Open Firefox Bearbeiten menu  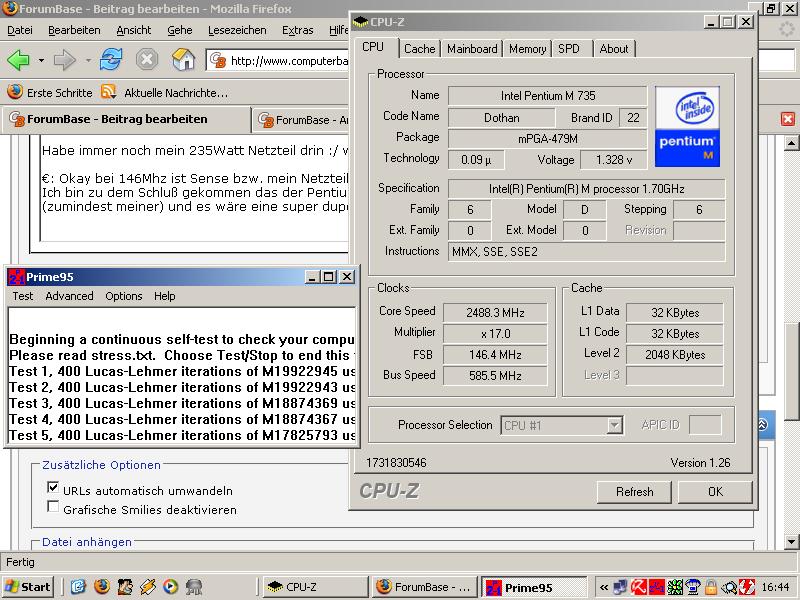point(74,30)
